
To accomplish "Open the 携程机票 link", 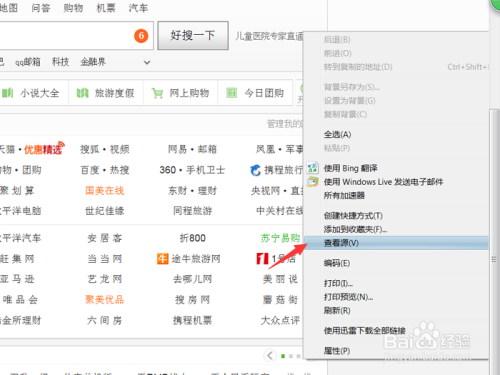I will 192,320.
